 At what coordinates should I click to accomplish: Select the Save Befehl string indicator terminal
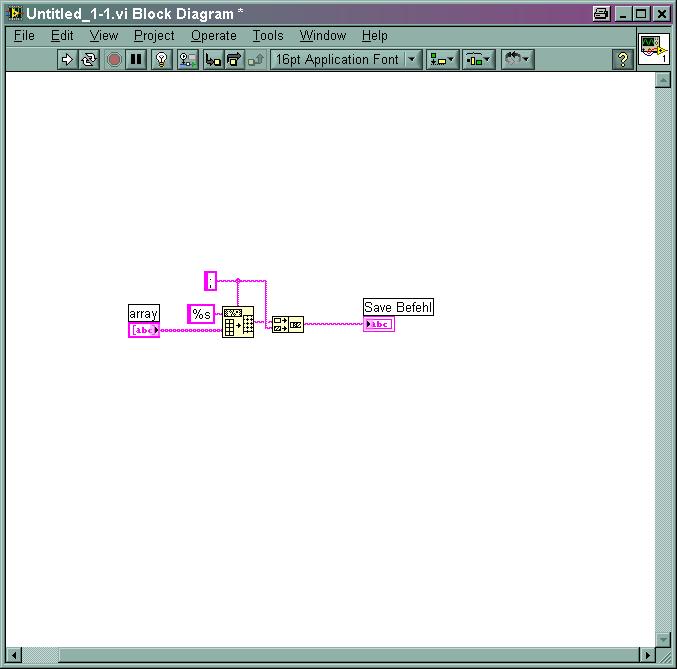click(x=379, y=324)
